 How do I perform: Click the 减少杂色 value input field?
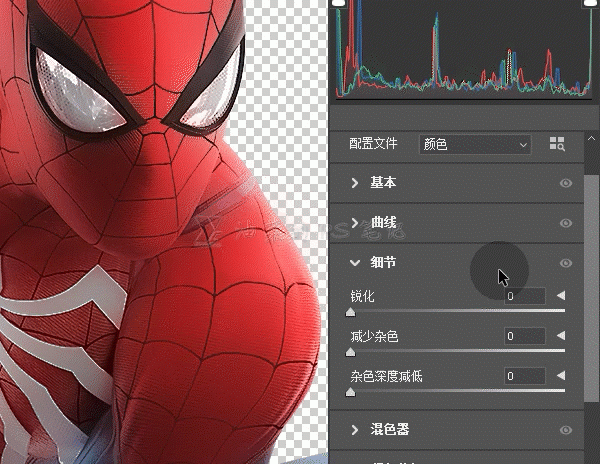tap(525, 336)
